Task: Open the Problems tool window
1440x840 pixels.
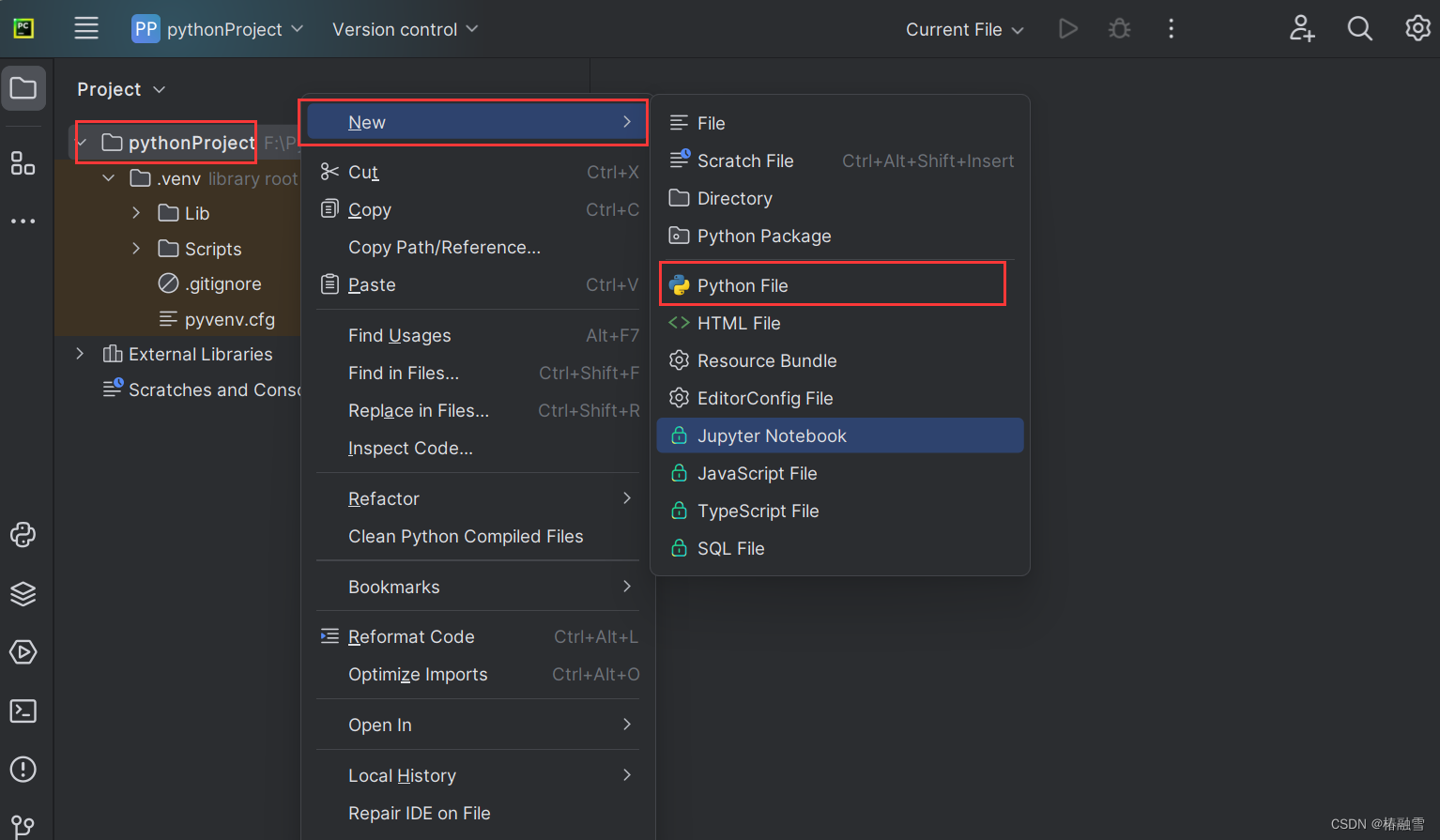Action: (x=23, y=770)
